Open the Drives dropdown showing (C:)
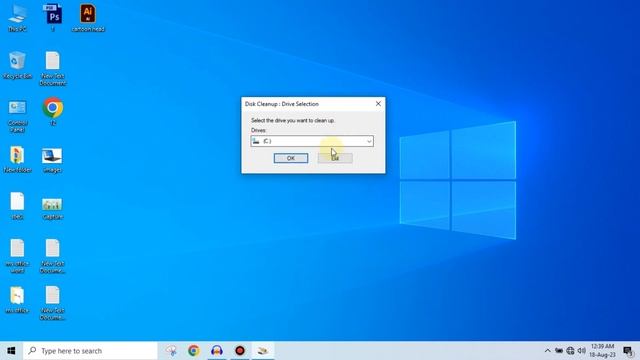The image size is (640, 360). coord(312,141)
